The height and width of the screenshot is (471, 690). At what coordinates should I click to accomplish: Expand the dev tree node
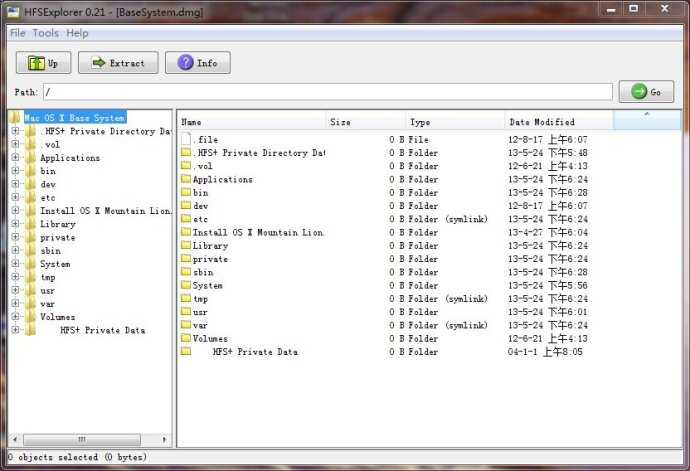[x=15, y=184]
